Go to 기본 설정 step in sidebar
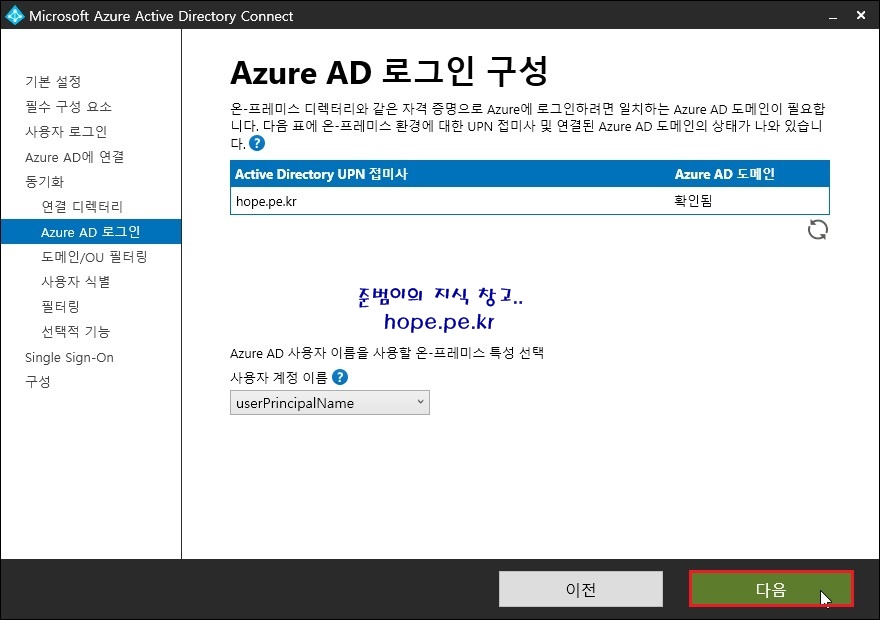 53,82
